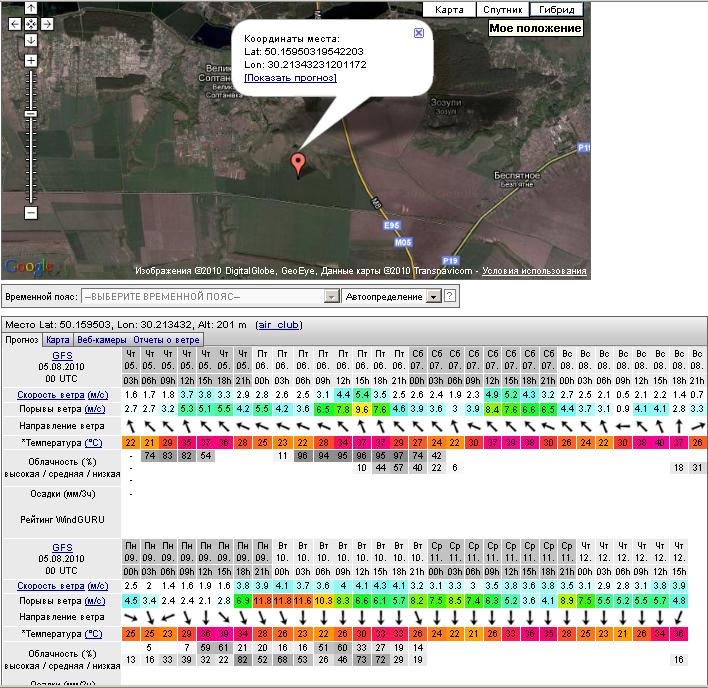
Task: Pan the map left with arrow
Action: [x=14, y=23]
